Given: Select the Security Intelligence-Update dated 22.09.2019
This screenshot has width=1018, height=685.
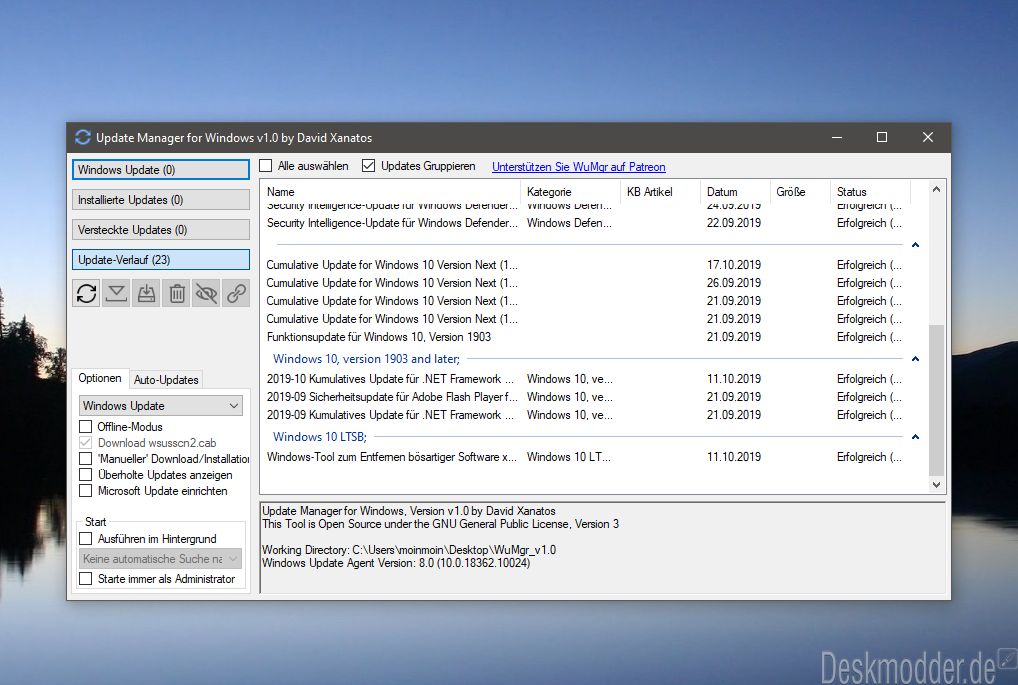Looking at the screenshot, I should 584,223.
